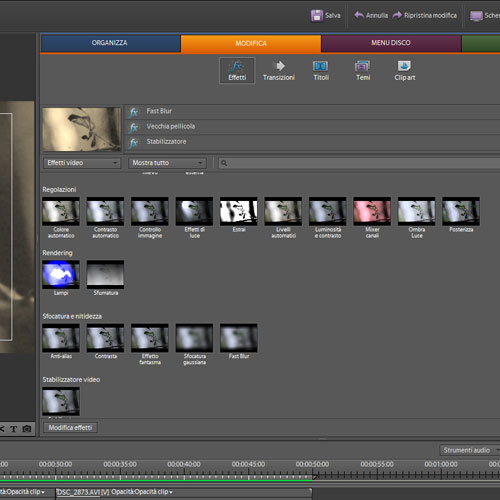
Task: Click the Salva floppy disk icon
Action: tap(317, 15)
